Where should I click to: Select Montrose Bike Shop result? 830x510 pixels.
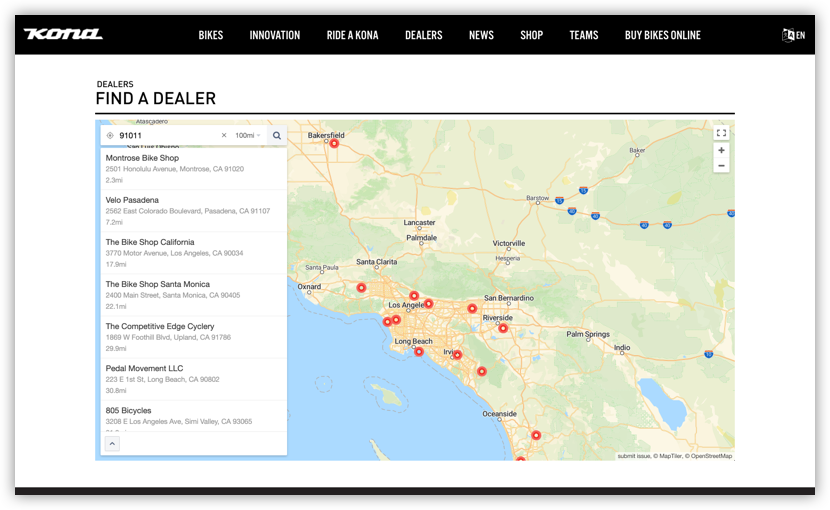194,168
